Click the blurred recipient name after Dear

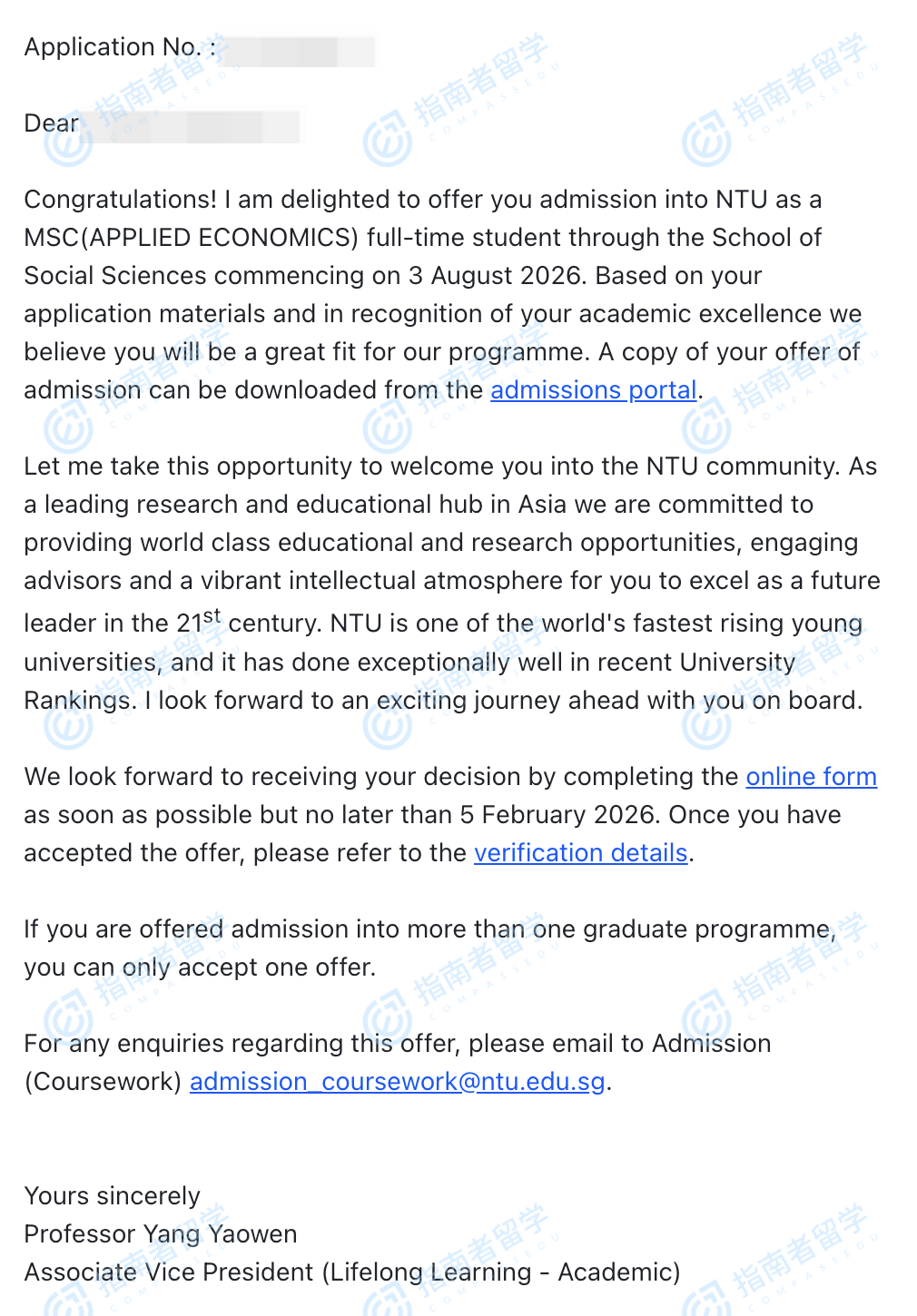pyautogui.click(x=192, y=126)
